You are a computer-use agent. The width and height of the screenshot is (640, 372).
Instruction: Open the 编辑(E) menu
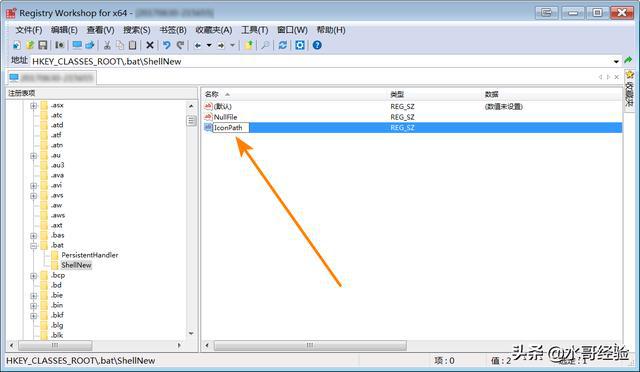64,30
